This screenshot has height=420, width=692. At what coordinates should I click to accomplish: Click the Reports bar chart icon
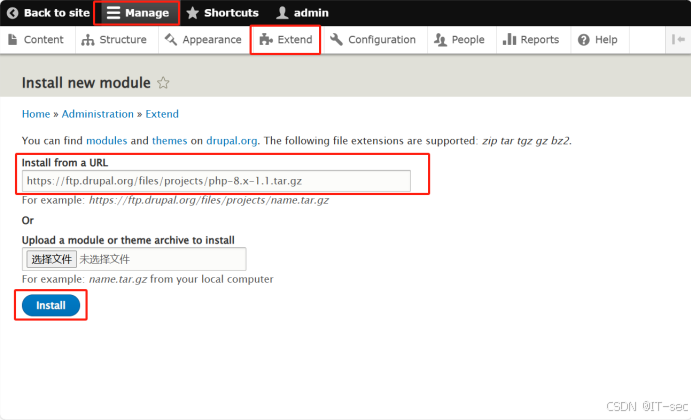click(x=509, y=40)
